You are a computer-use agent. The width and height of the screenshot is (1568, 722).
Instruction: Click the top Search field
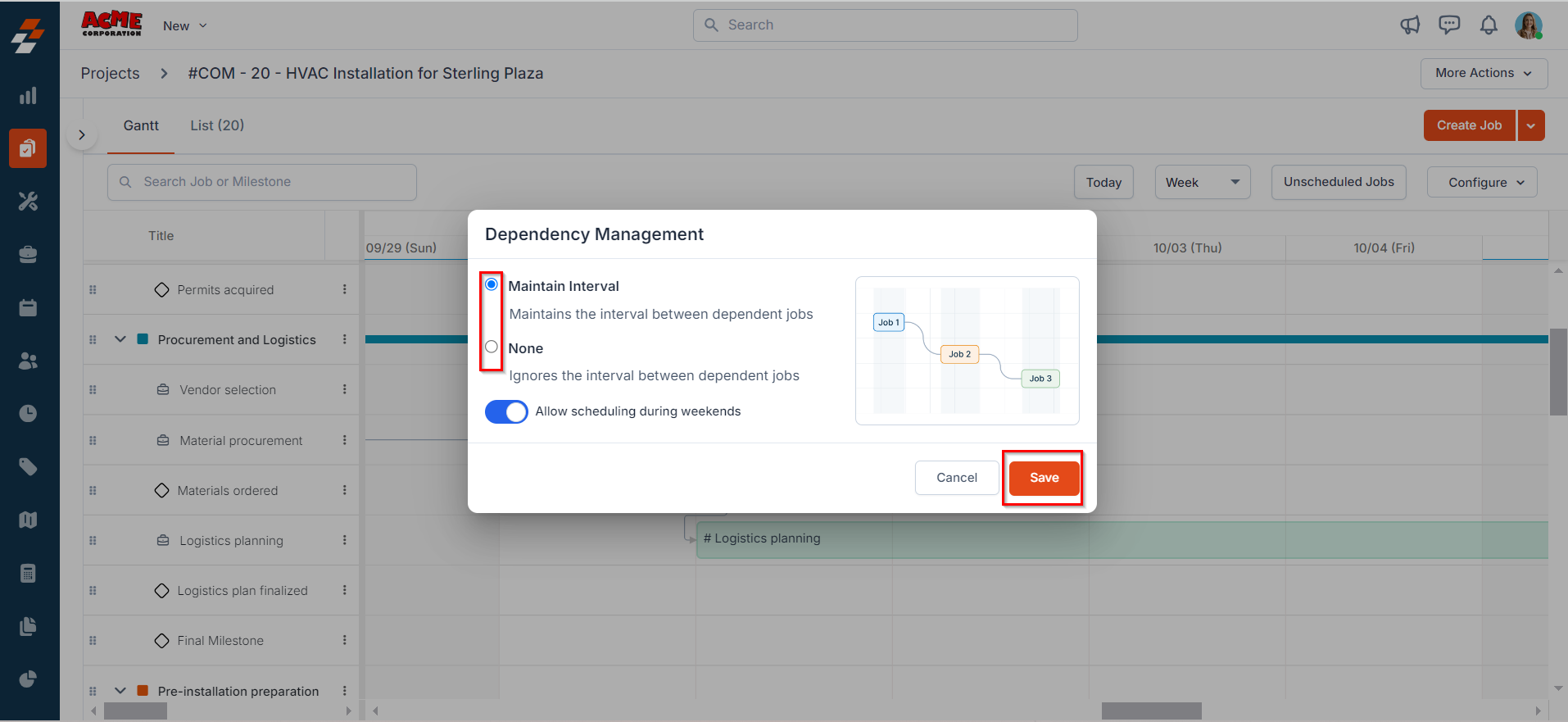click(x=886, y=25)
